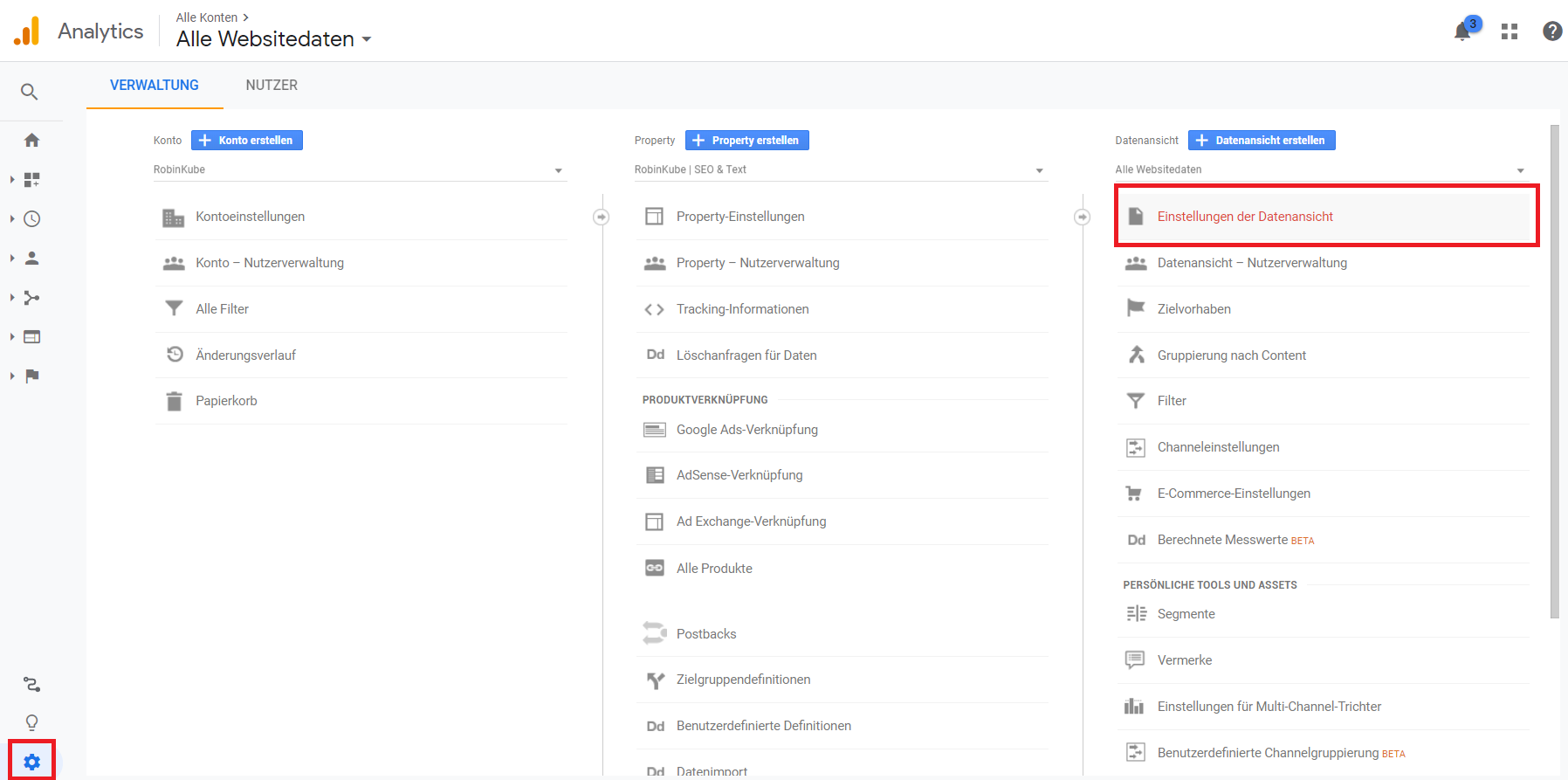The image size is (1568, 780).
Task: Open Datenansicht – Nutzerverwaltung entry
Action: point(1323,263)
